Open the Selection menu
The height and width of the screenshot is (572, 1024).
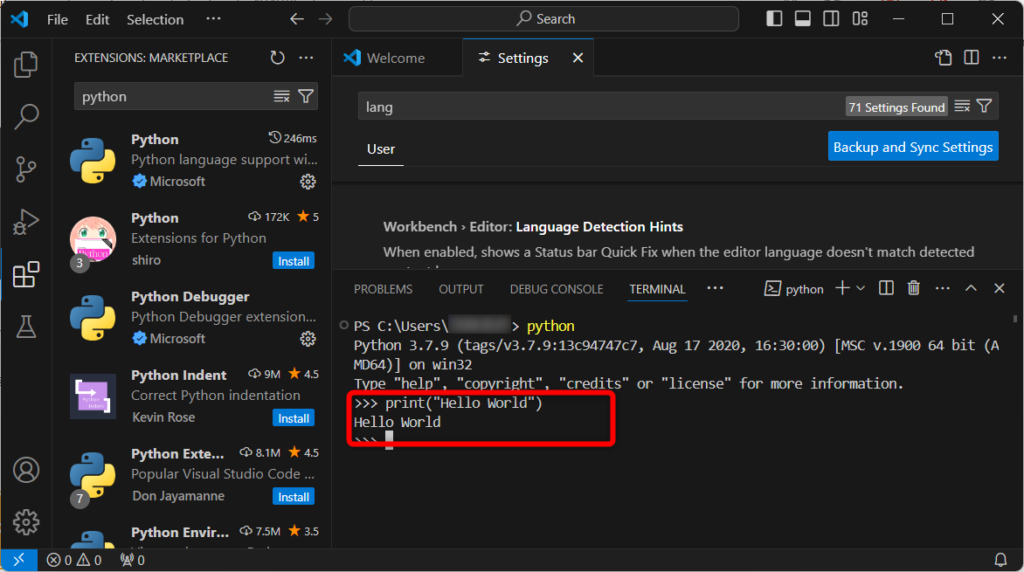[155, 20]
